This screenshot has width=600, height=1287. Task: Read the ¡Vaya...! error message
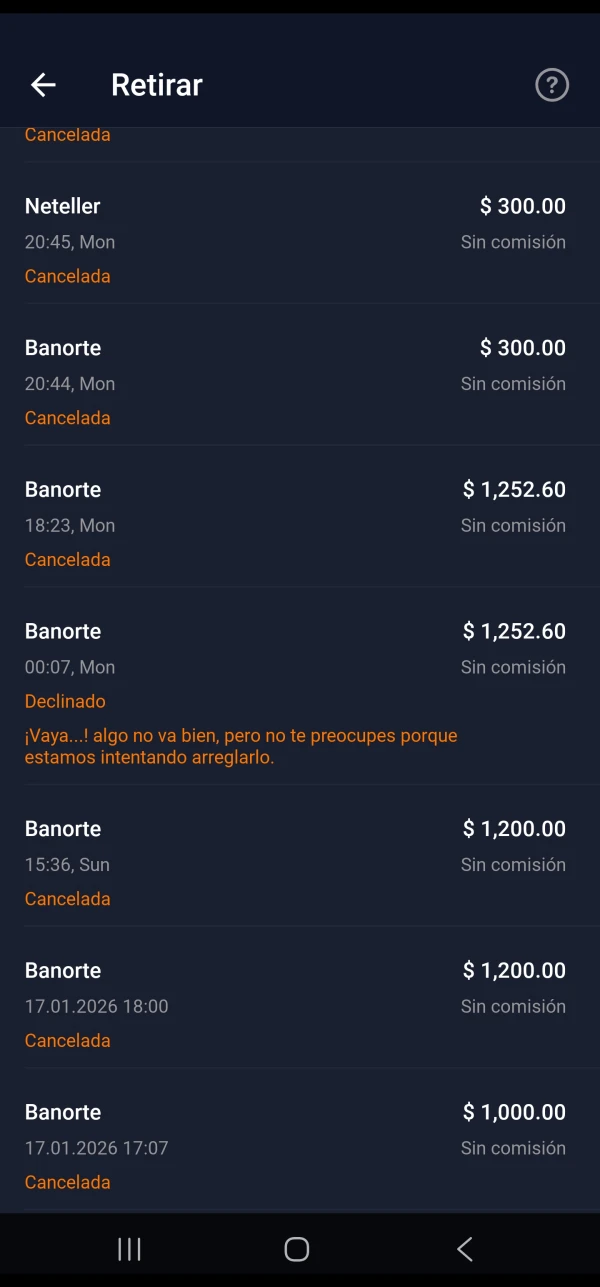click(x=241, y=746)
